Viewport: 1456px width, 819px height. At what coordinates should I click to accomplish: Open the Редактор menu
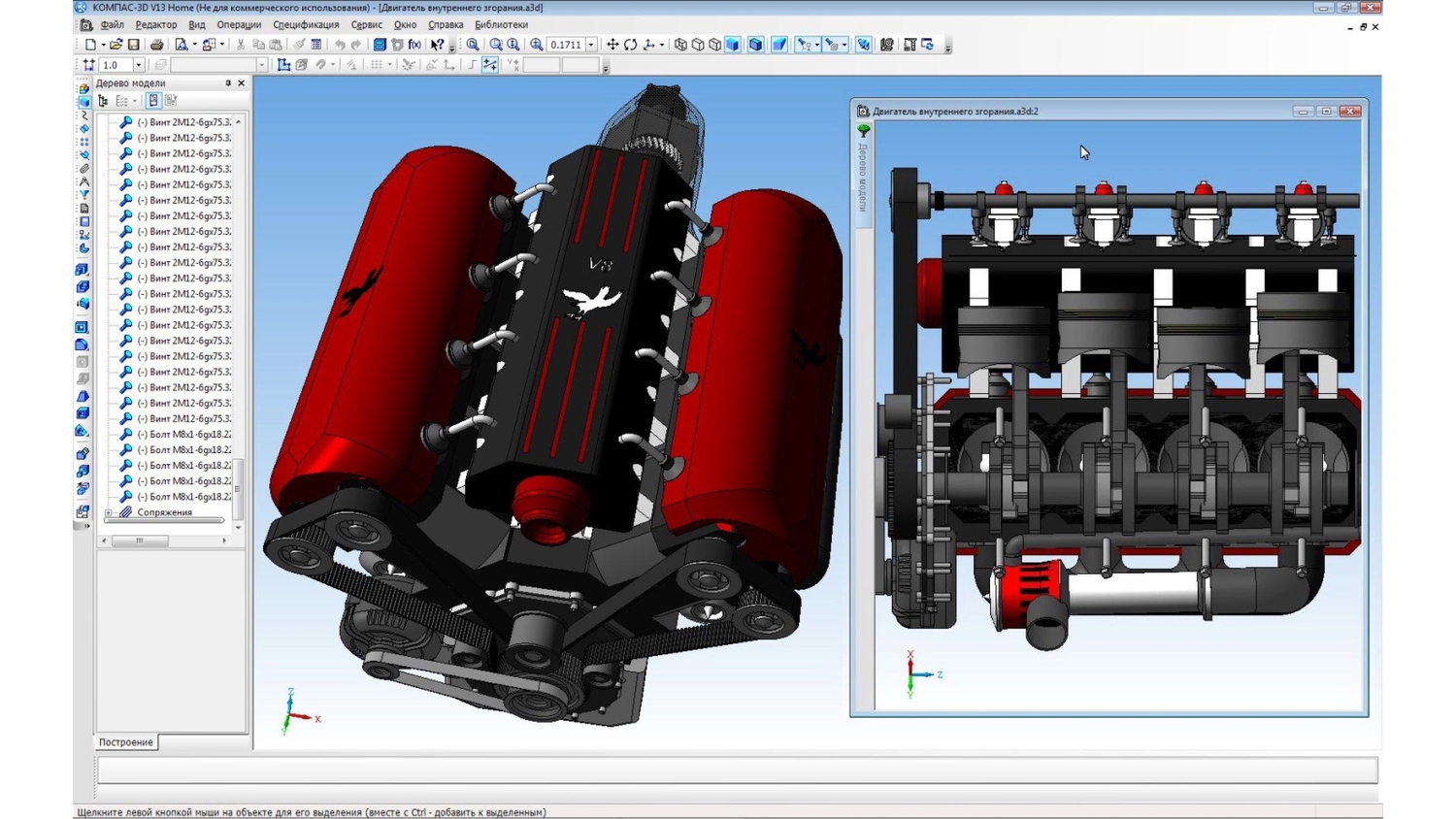[x=156, y=24]
